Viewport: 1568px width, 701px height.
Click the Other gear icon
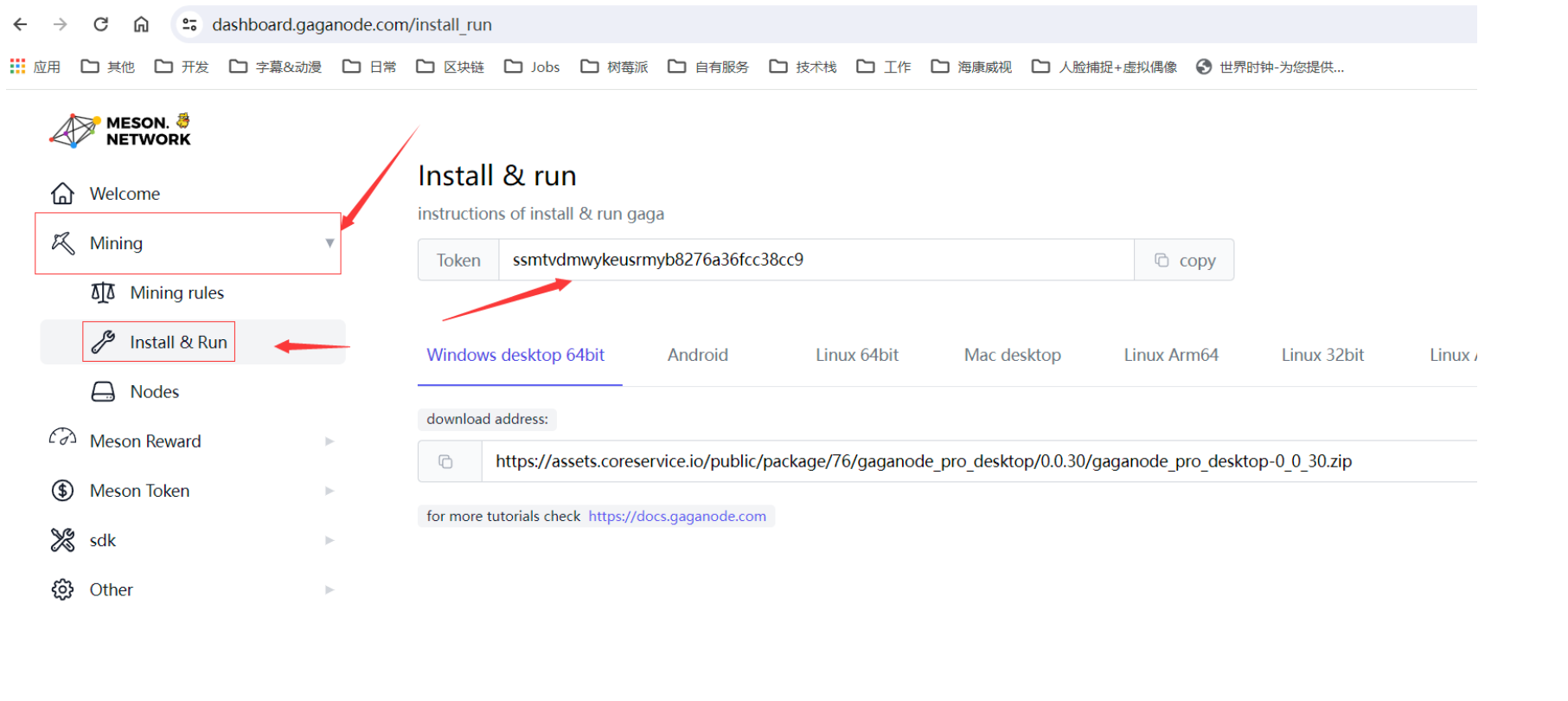pyautogui.click(x=62, y=589)
